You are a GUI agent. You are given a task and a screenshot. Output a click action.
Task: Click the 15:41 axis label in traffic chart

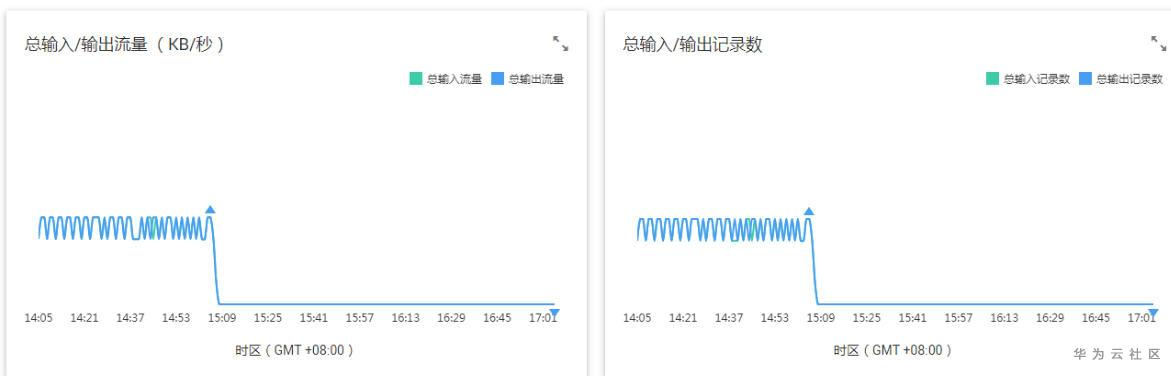point(314,318)
